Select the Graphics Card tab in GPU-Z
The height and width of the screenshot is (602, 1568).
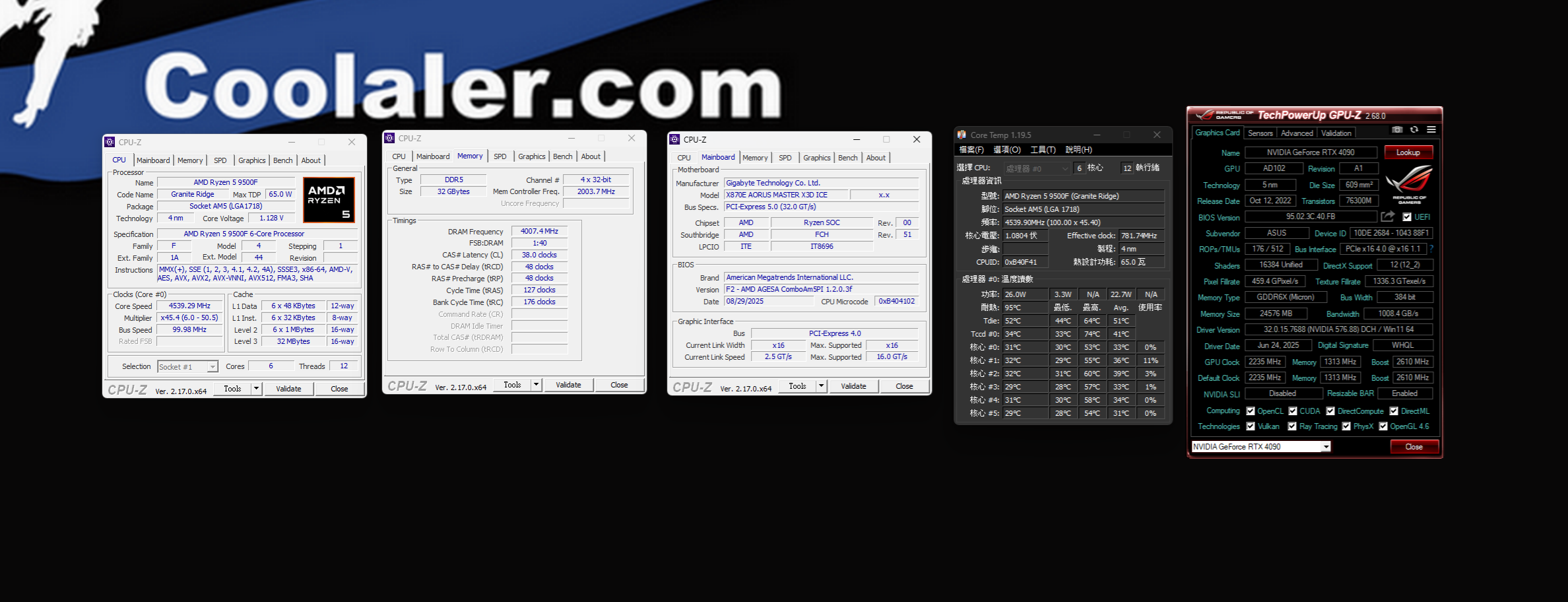(x=1218, y=133)
